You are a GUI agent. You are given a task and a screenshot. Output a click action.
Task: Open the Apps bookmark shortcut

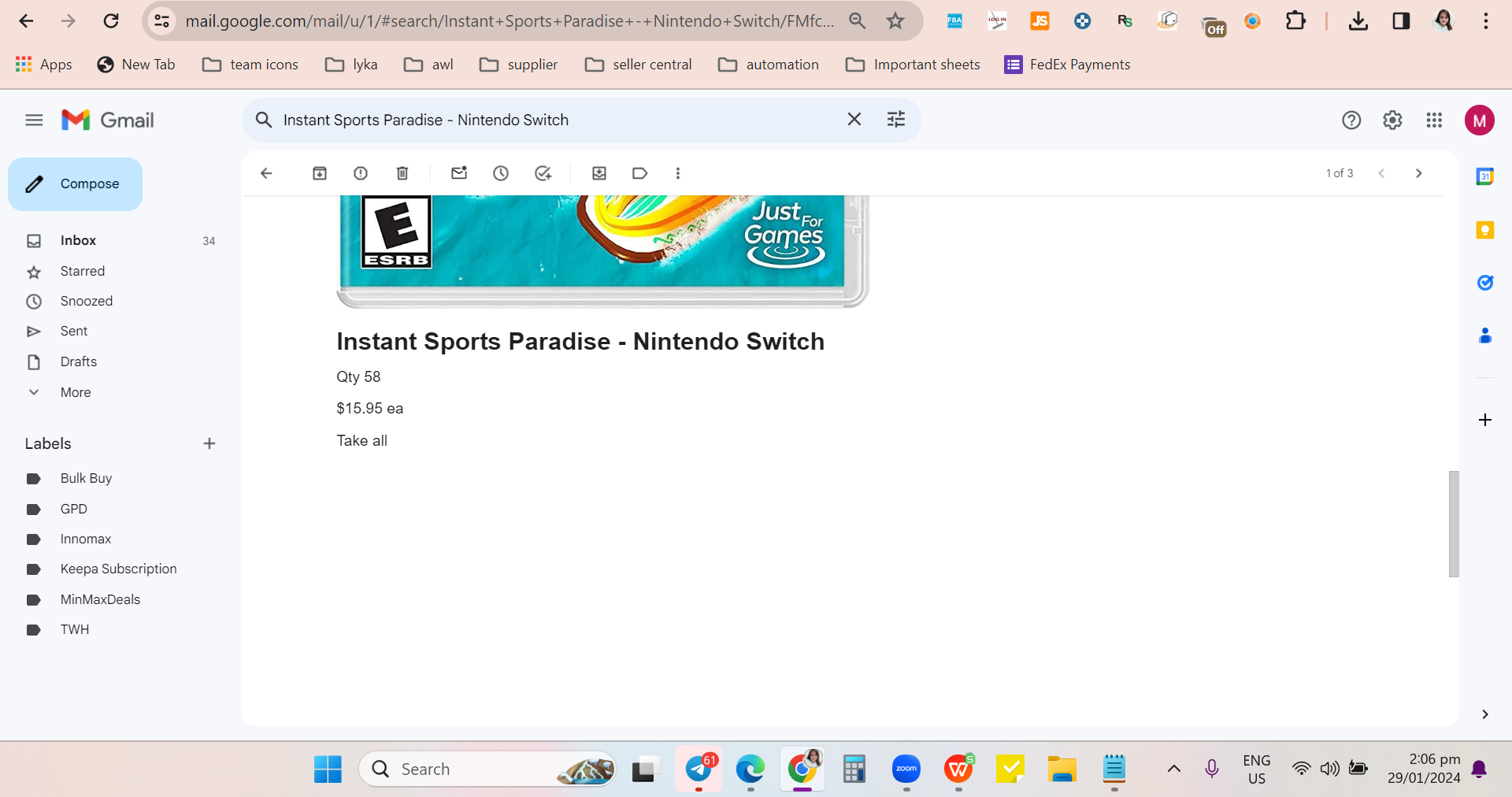tap(44, 65)
